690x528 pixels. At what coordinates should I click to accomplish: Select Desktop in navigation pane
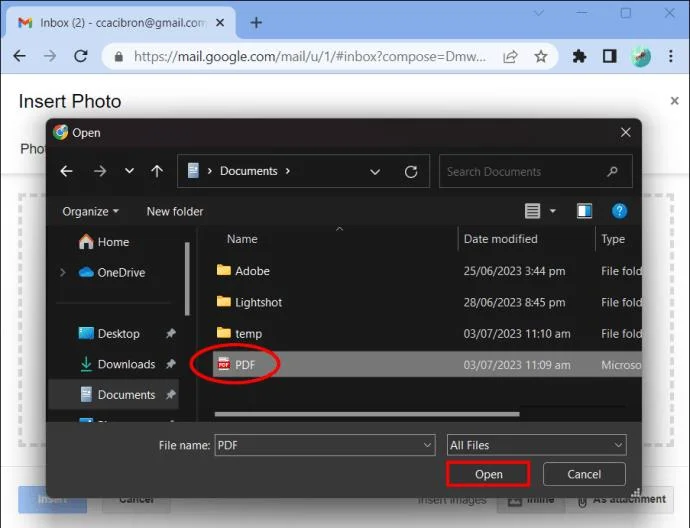(x=109, y=334)
